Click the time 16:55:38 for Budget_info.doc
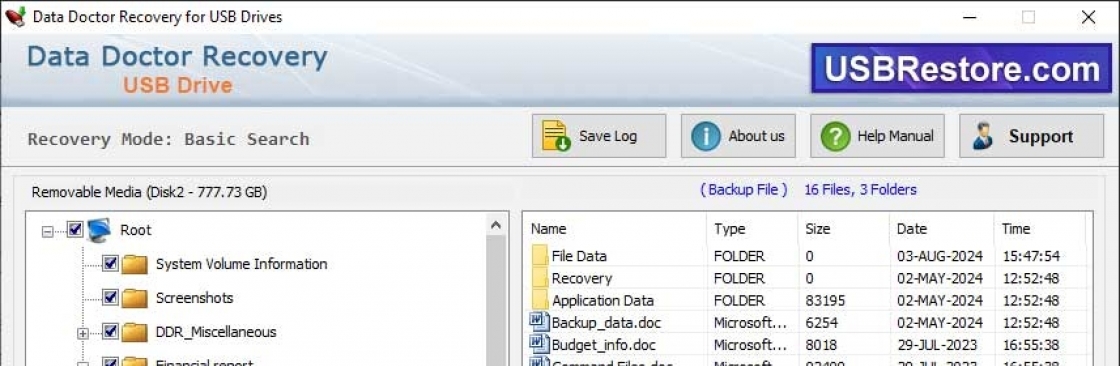The width and height of the screenshot is (1120, 366). point(1031,345)
